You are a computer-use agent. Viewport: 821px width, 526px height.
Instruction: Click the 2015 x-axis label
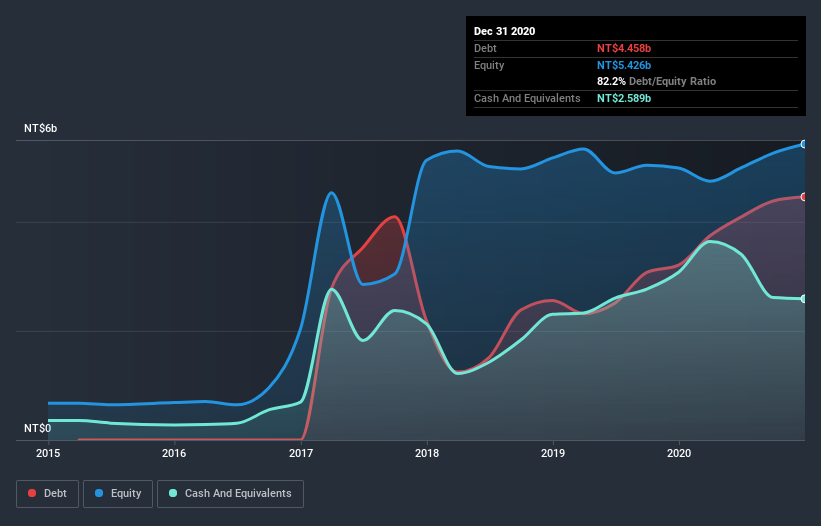click(48, 453)
